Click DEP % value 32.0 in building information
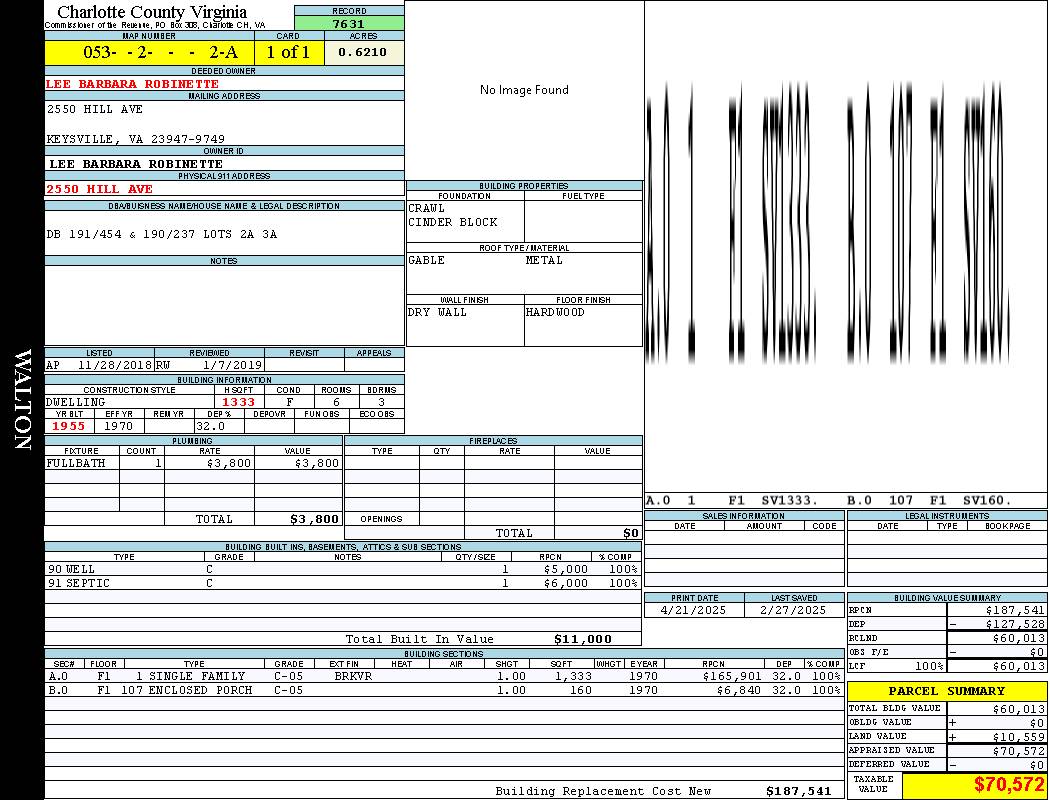 [x=211, y=426]
